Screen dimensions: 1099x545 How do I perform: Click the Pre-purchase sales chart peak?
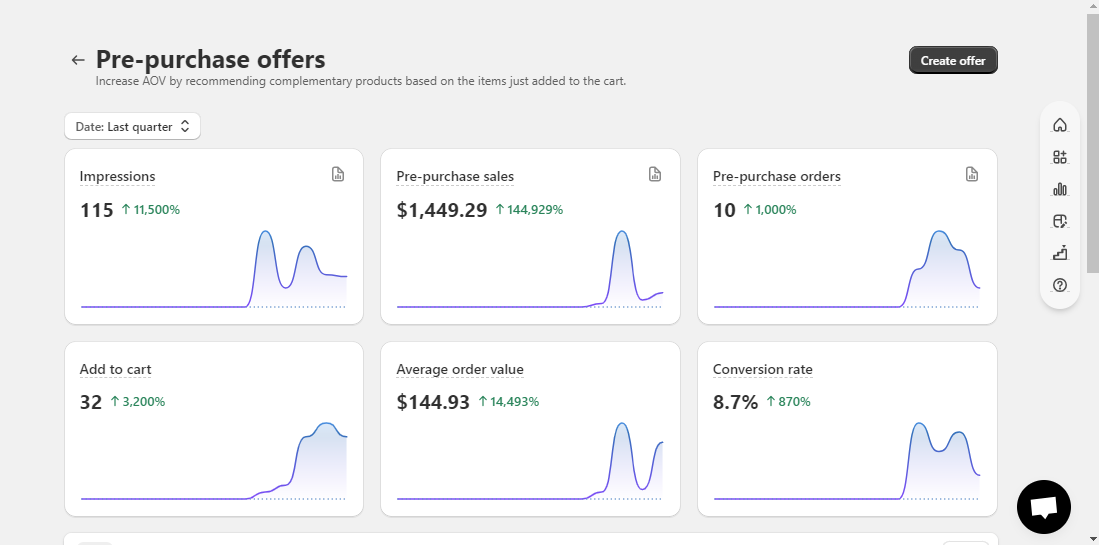coord(622,233)
